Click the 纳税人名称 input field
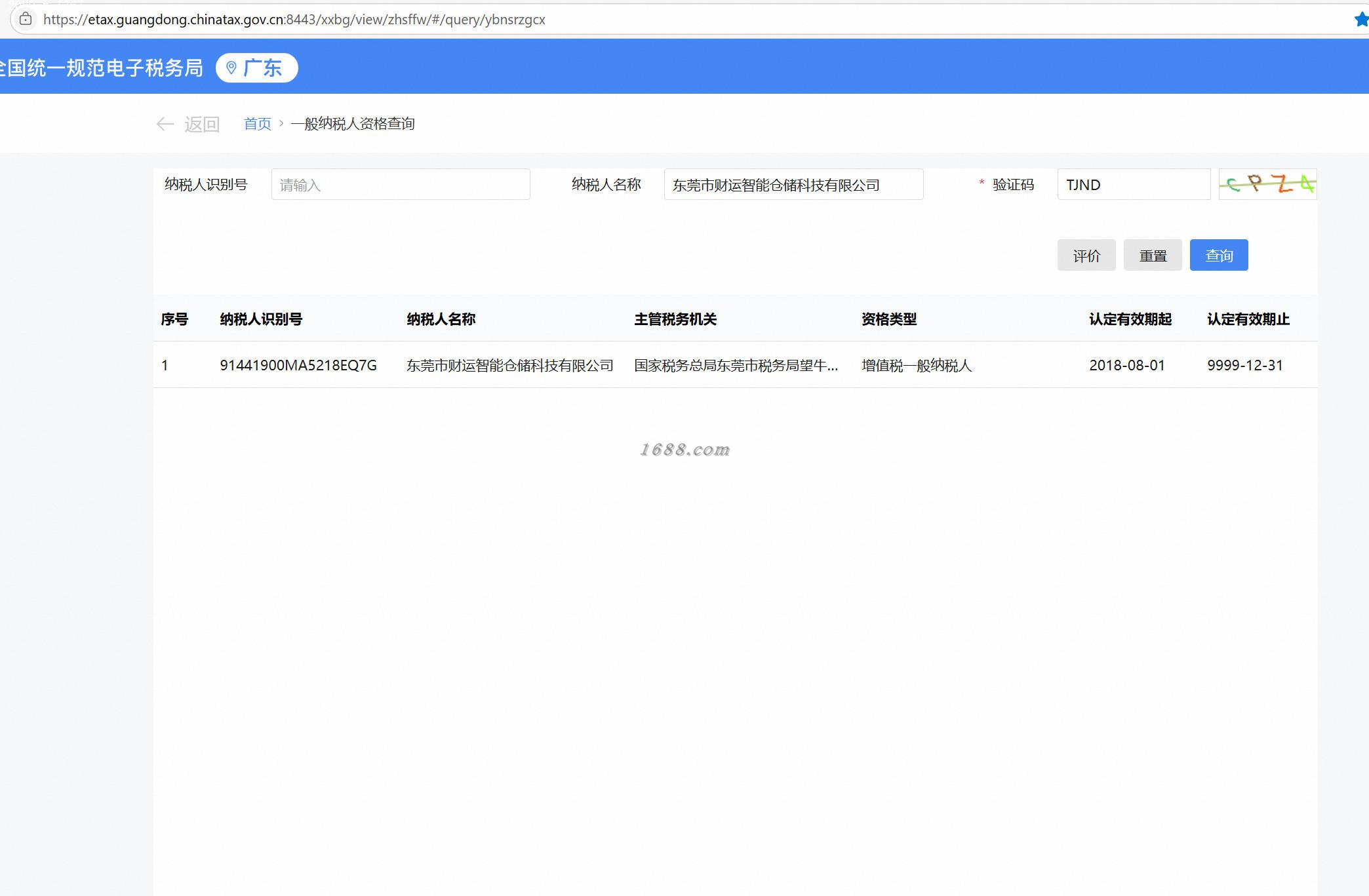 click(793, 185)
